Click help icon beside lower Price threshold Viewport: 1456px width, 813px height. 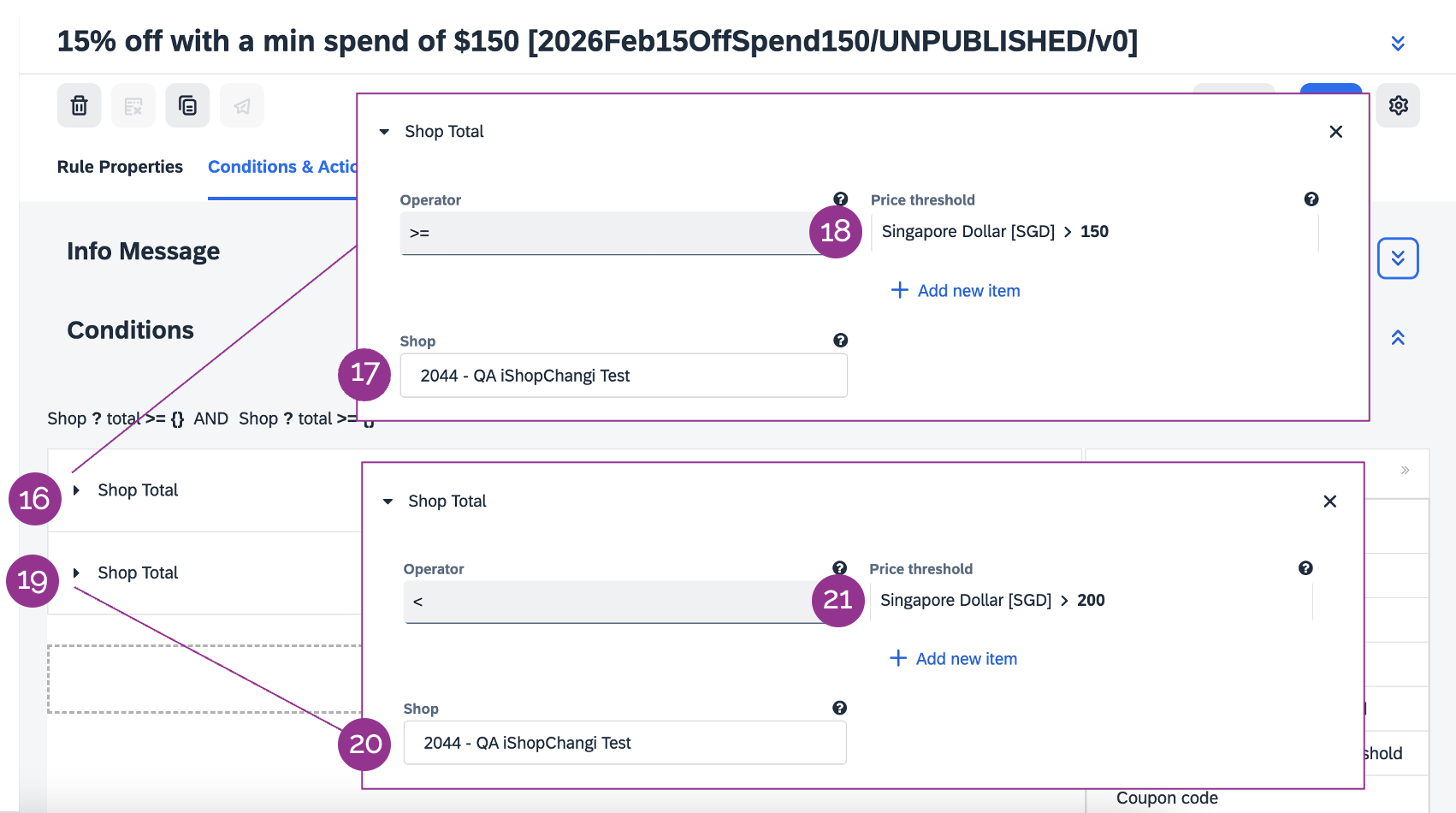point(1305,568)
